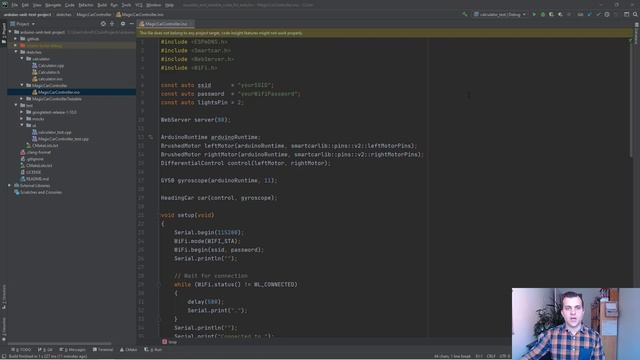Open Project panel settings gear

pos(122,24)
